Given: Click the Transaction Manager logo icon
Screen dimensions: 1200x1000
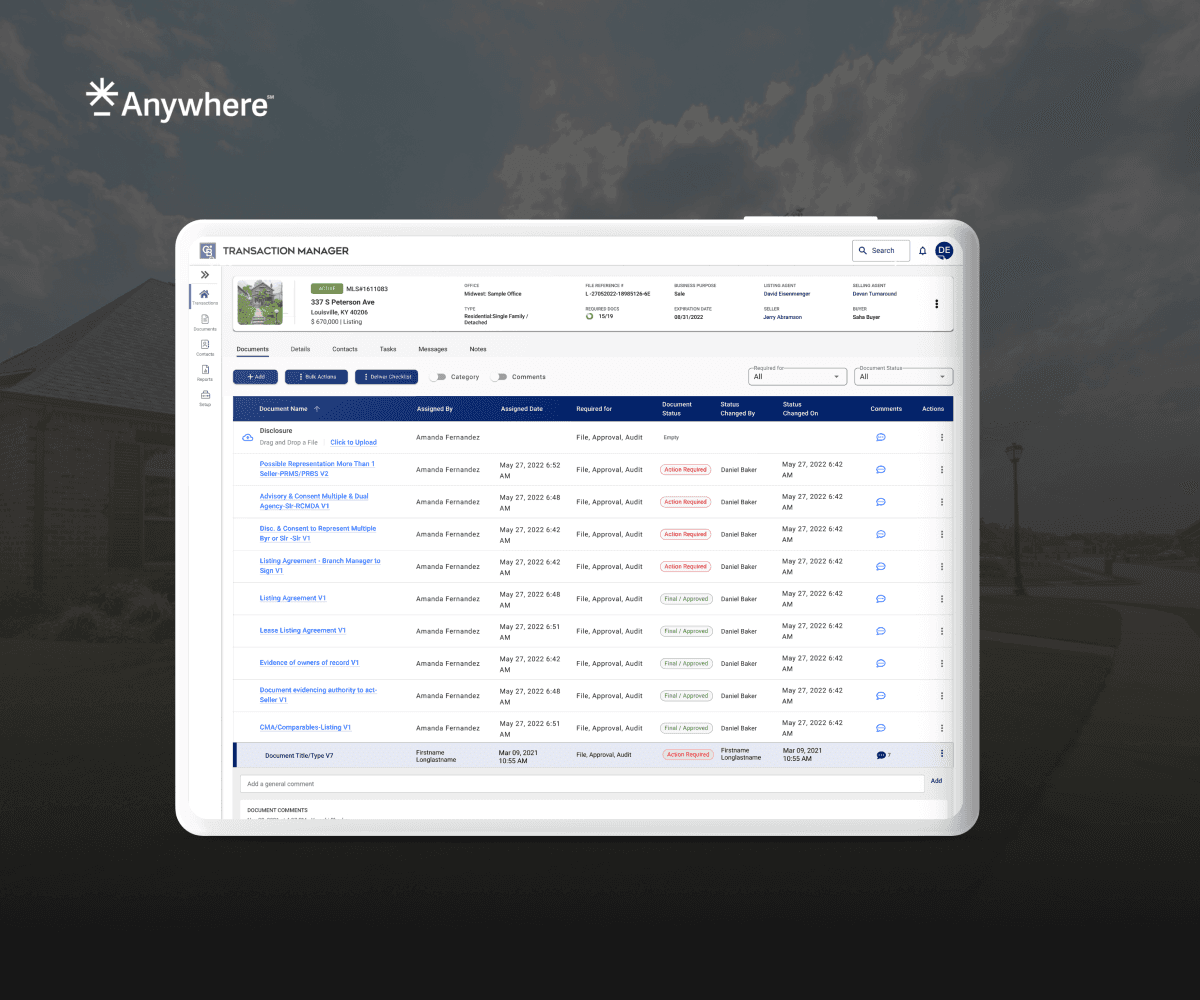Looking at the screenshot, I should coord(208,251).
